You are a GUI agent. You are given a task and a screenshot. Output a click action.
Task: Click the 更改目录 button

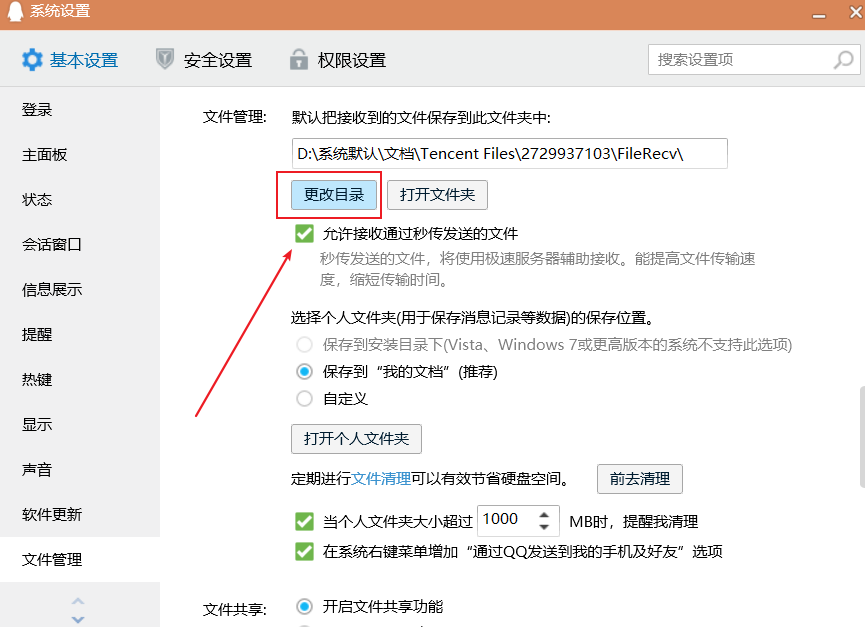click(334, 195)
